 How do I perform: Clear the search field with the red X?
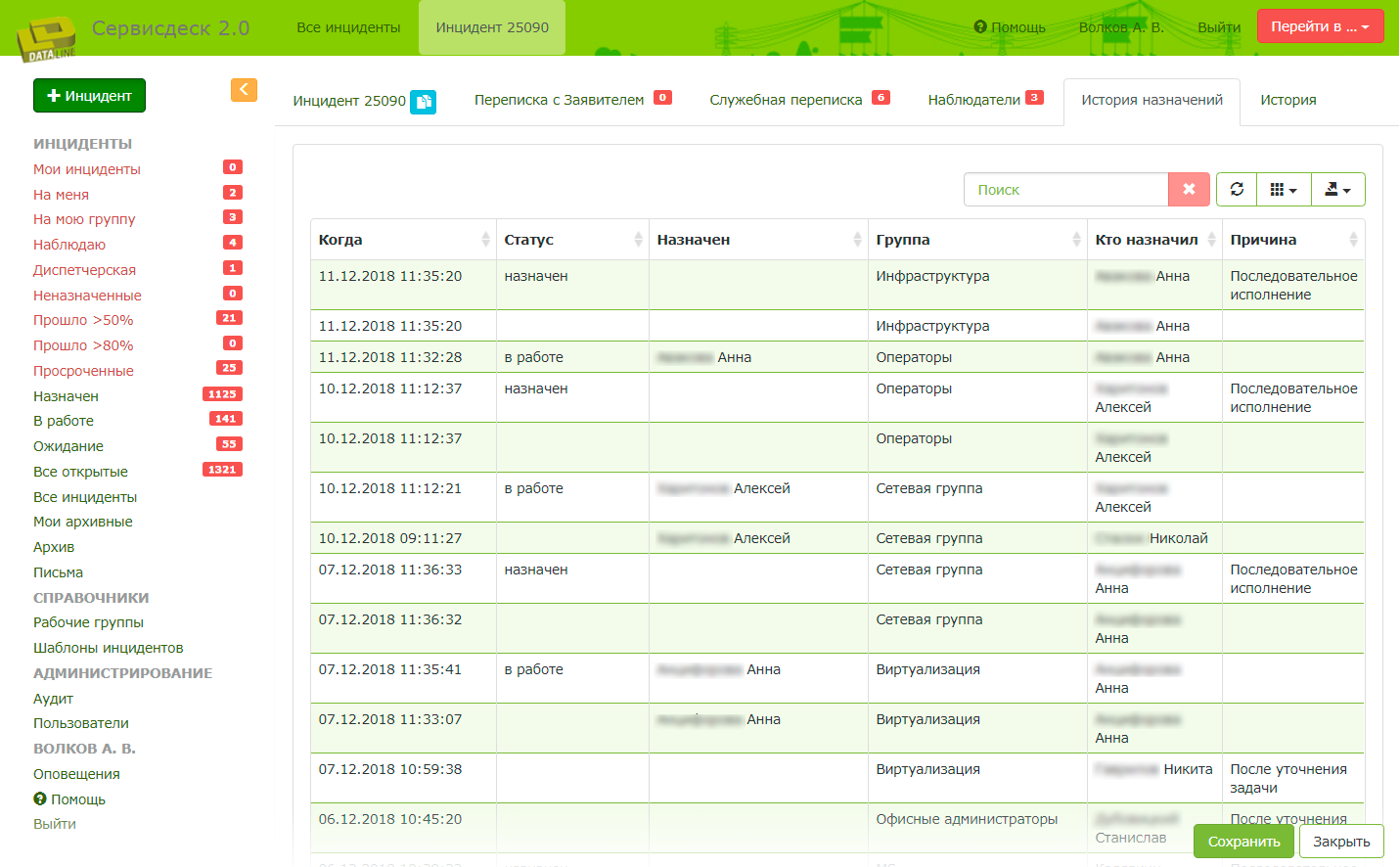(1188, 189)
